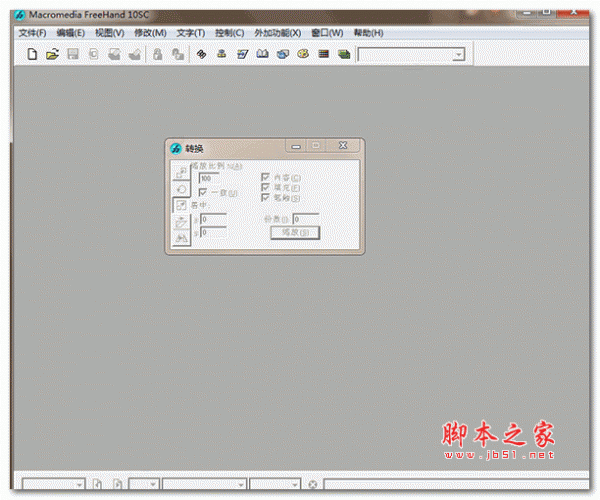Click the floppy disk Save icon
The image size is (600, 500).
tap(73, 54)
